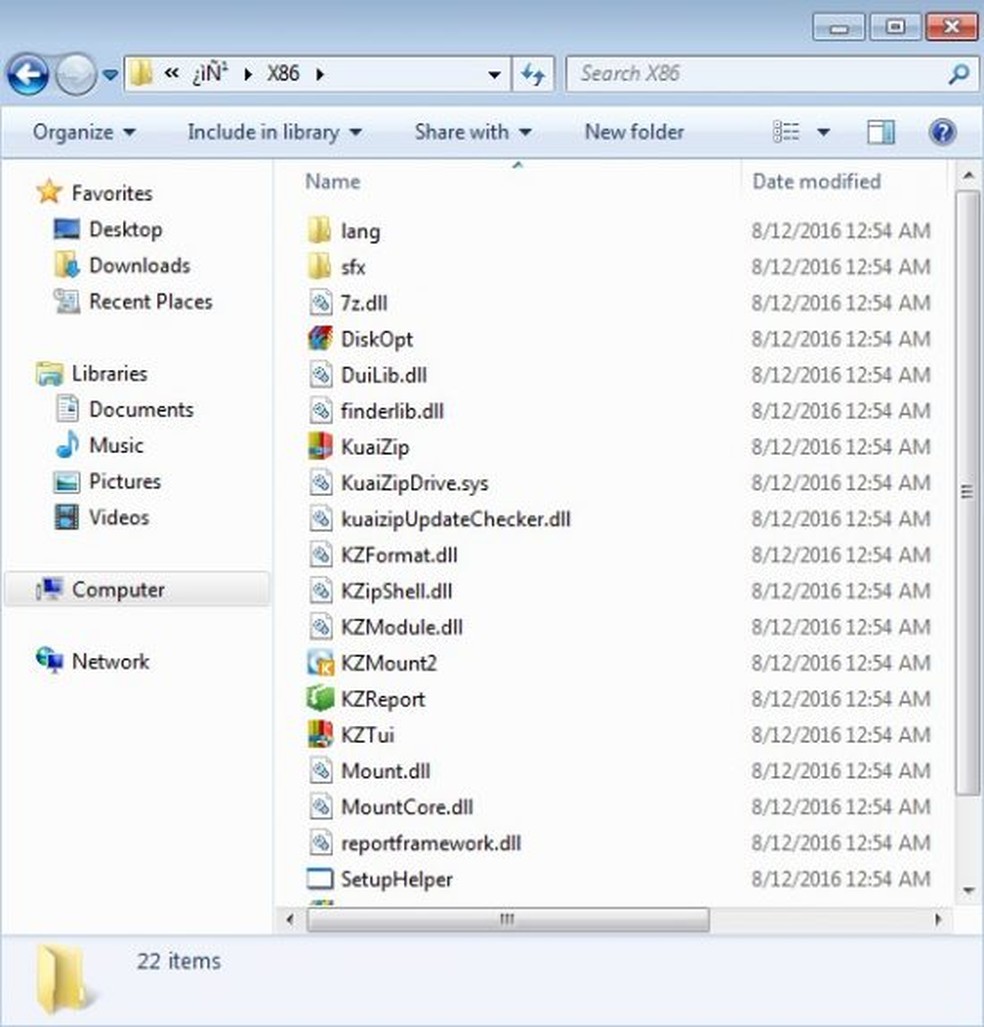Click the vertical scrollbar up arrow
Viewport: 984px width, 1027px height.
[968, 176]
